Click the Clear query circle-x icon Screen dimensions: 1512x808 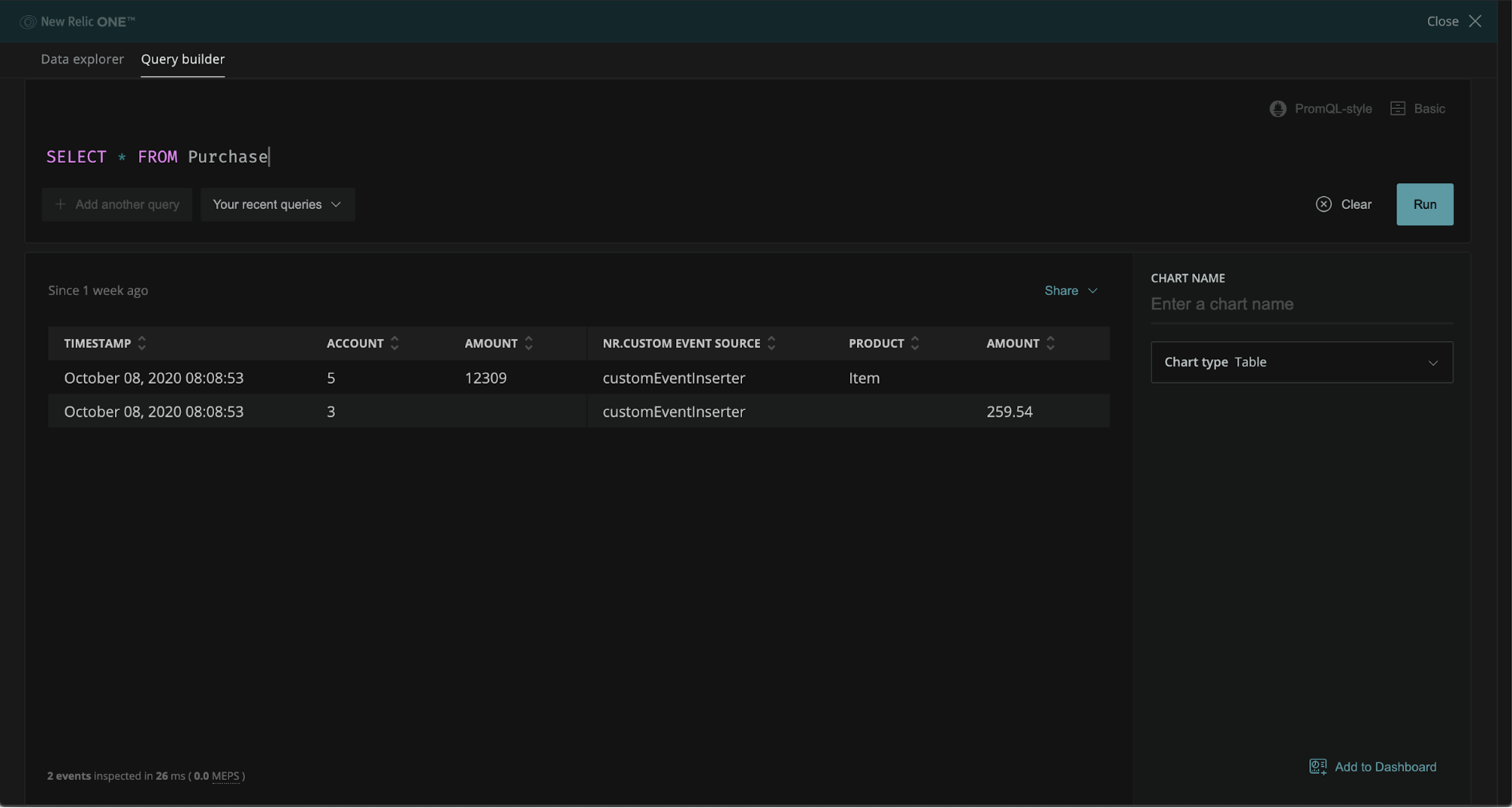[1323, 204]
